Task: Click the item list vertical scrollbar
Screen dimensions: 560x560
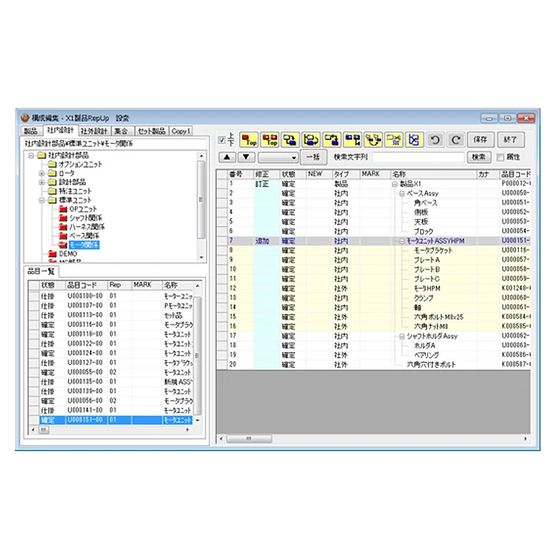Action: click(197, 353)
